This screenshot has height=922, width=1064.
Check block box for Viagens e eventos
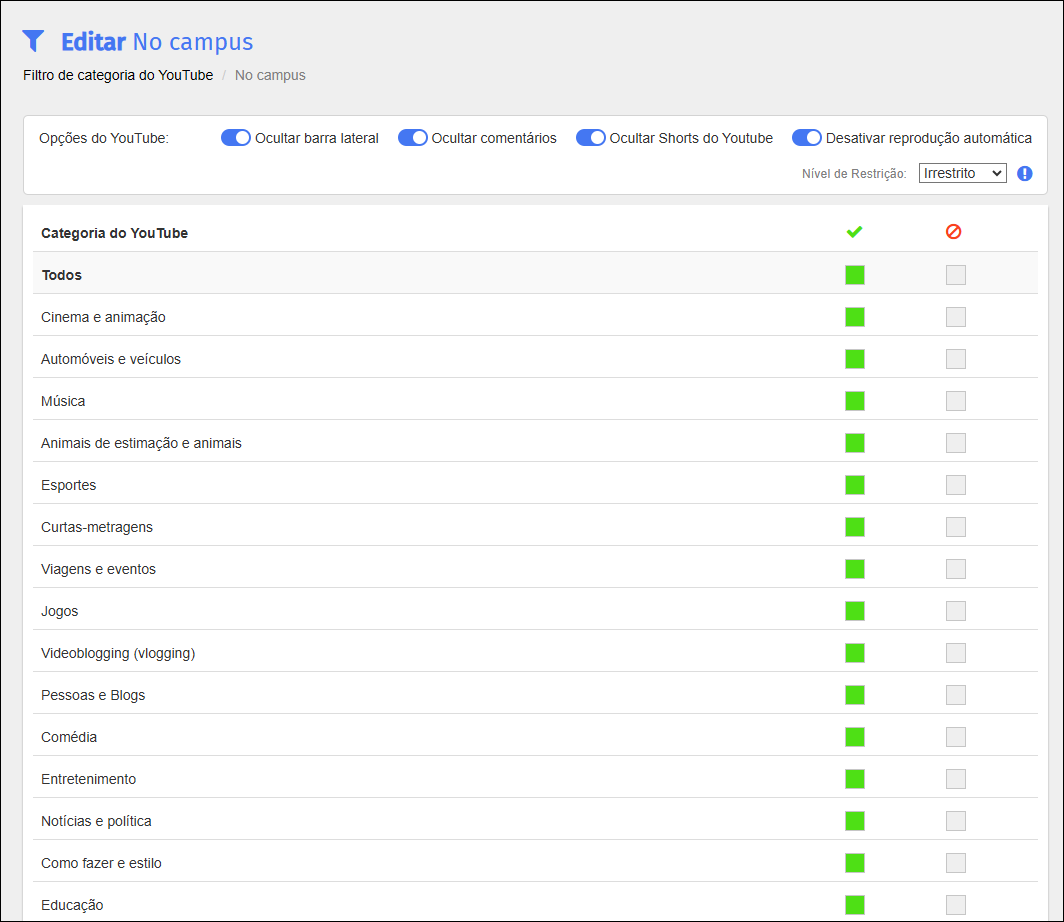955,569
